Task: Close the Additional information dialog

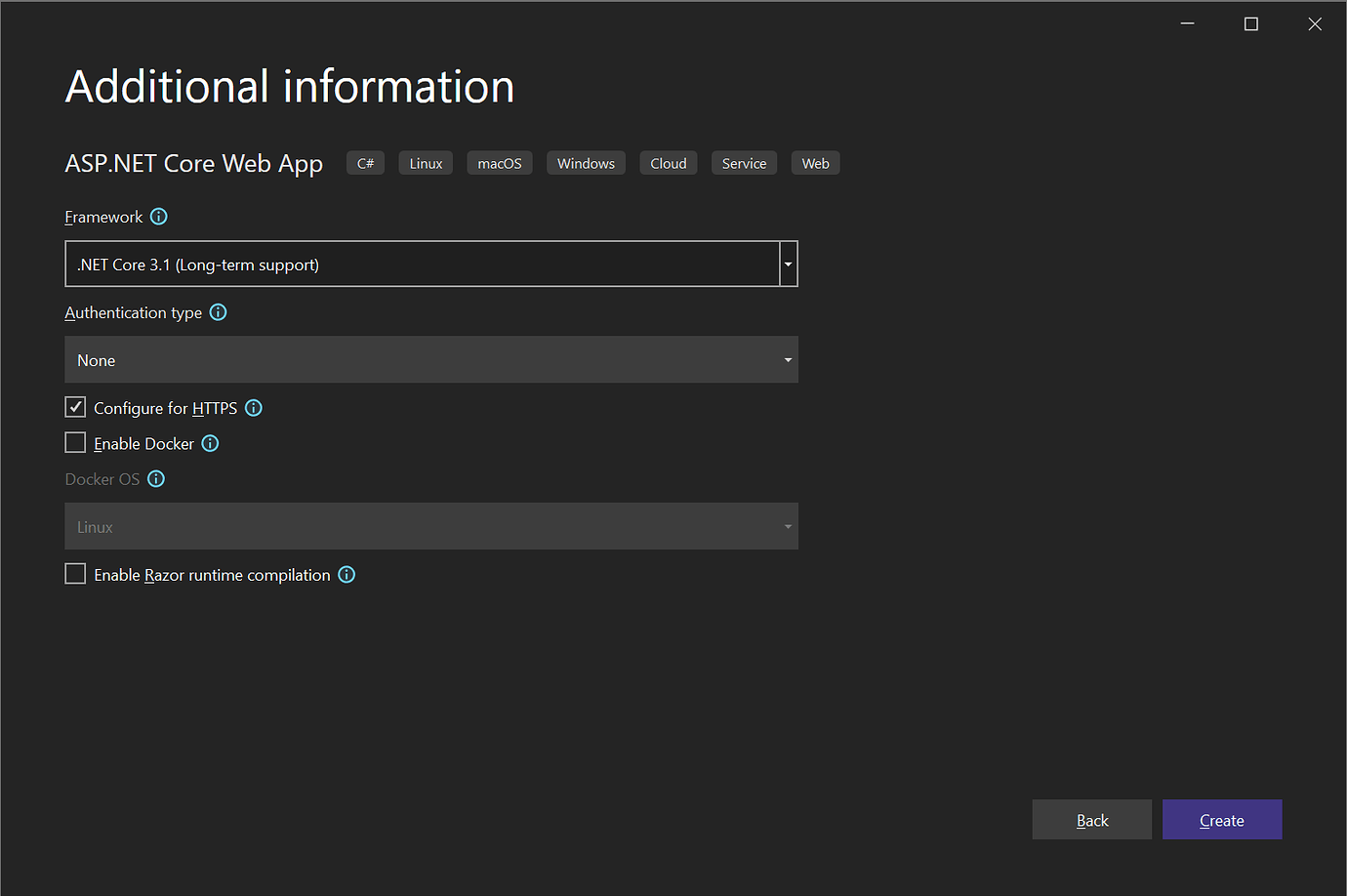Action: pos(1315,24)
